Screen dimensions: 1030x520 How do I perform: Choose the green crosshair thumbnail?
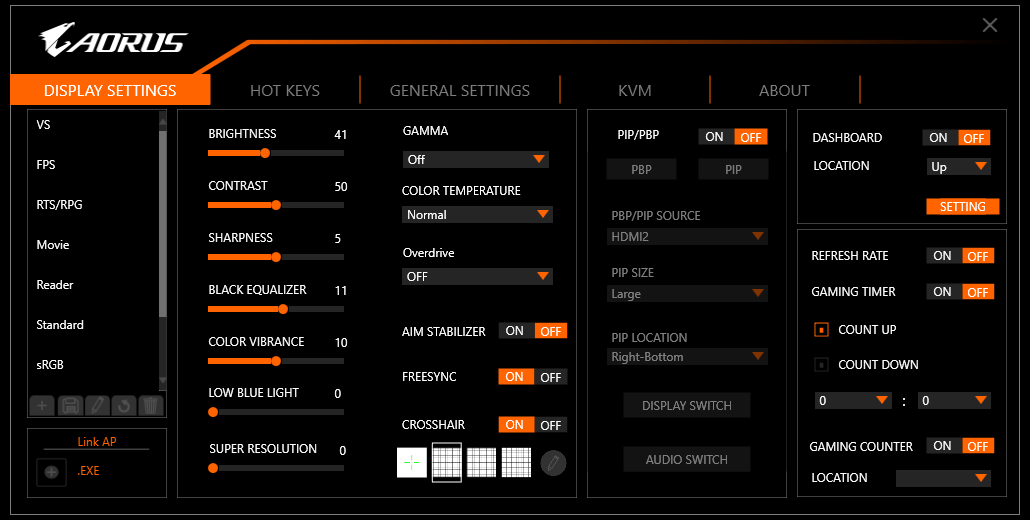(412, 462)
